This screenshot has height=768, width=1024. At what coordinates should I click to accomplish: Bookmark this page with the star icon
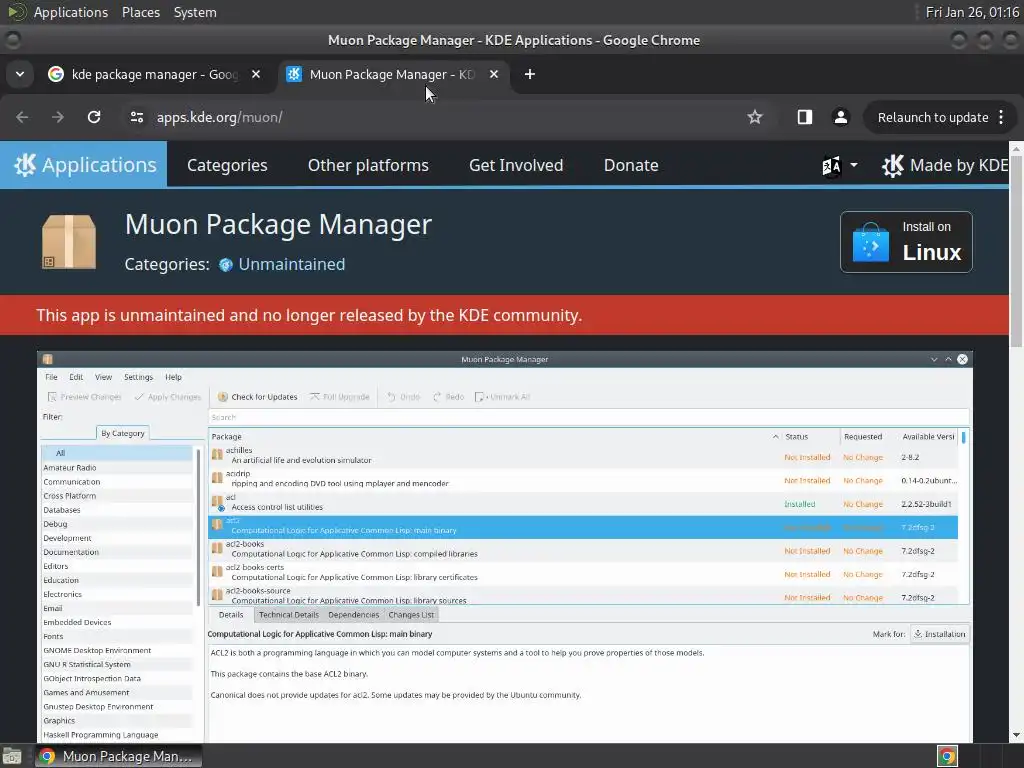point(755,118)
